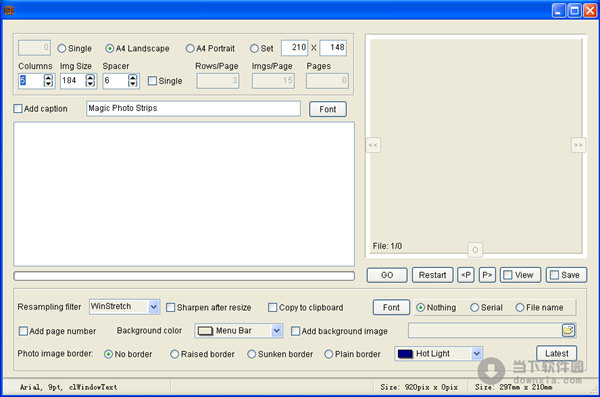Click status text Size: 920pix x 0pix
This screenshot has width=600, height=397.
(x=419, y=387)
